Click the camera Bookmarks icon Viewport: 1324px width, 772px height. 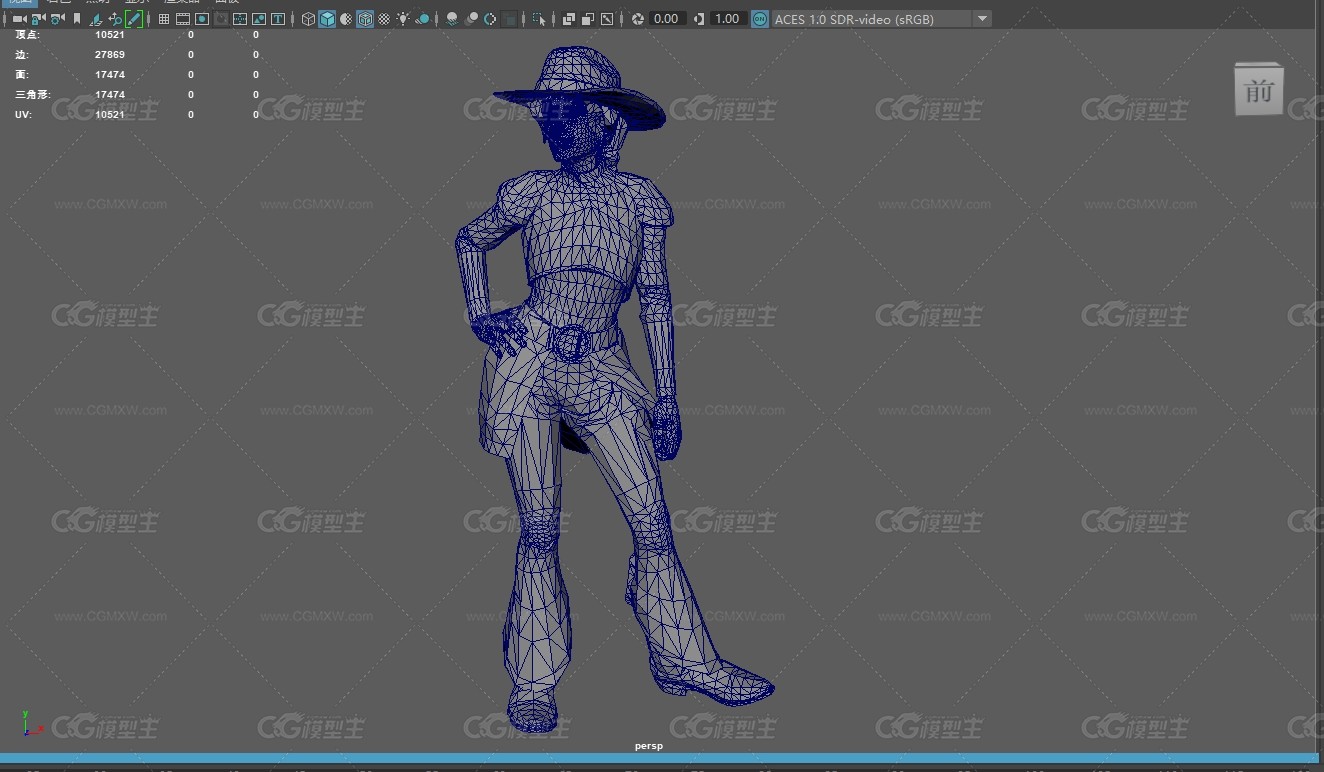point(77,19)
